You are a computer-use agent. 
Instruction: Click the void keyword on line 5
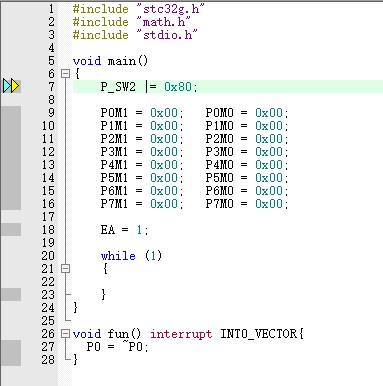click(x=87, y=61)
